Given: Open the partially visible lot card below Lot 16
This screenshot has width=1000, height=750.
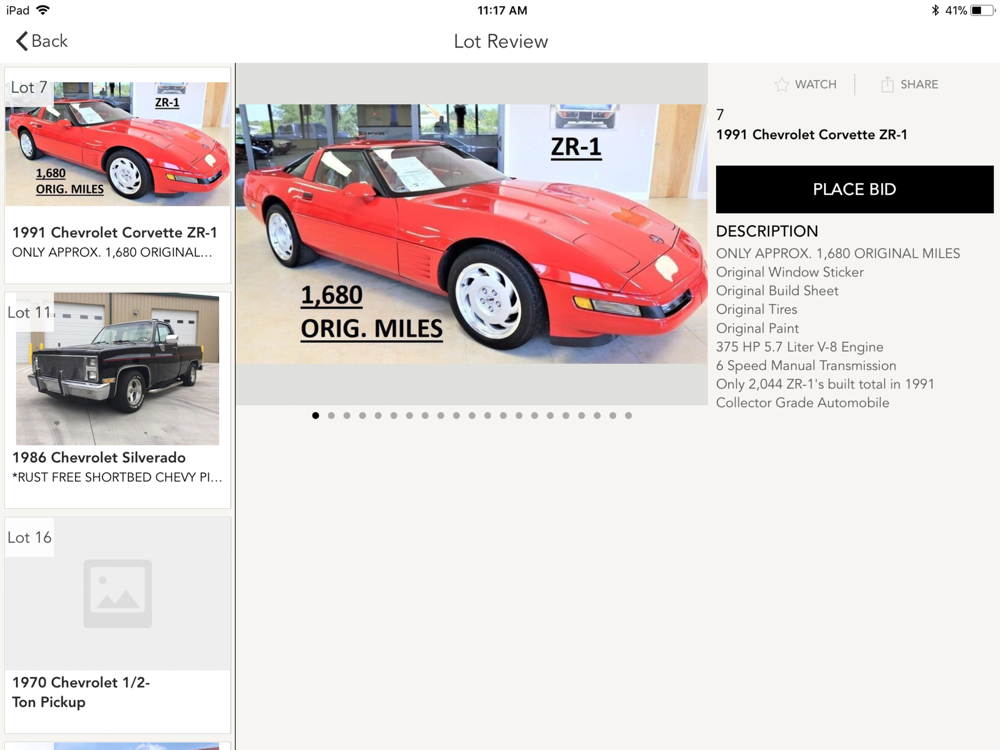Looking at the screenshot, I should tap(117, 746).
